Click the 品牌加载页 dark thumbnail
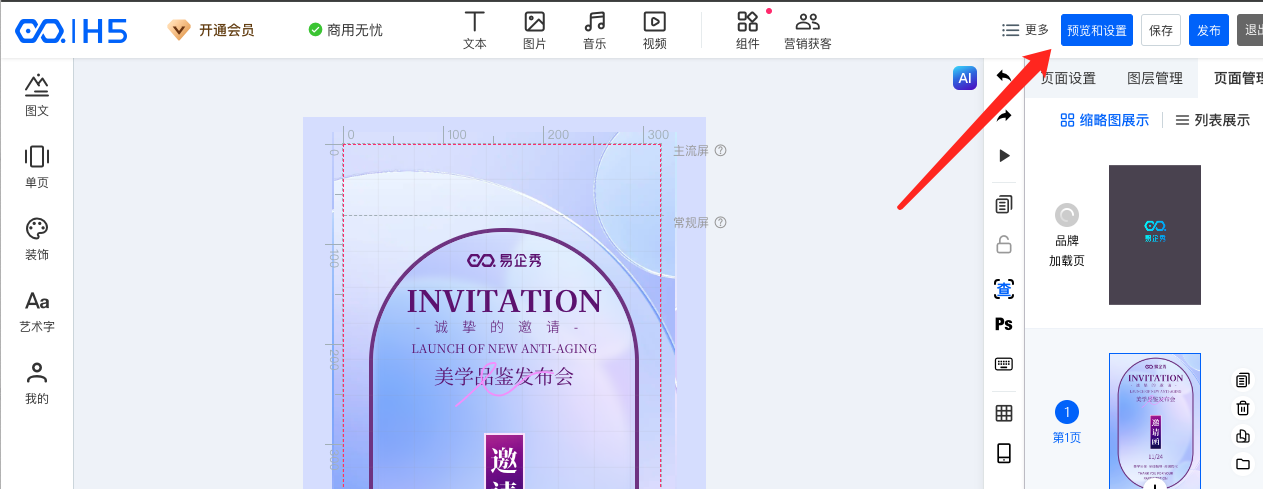This screenshot has height=489, width=1263. (1155, 235)
